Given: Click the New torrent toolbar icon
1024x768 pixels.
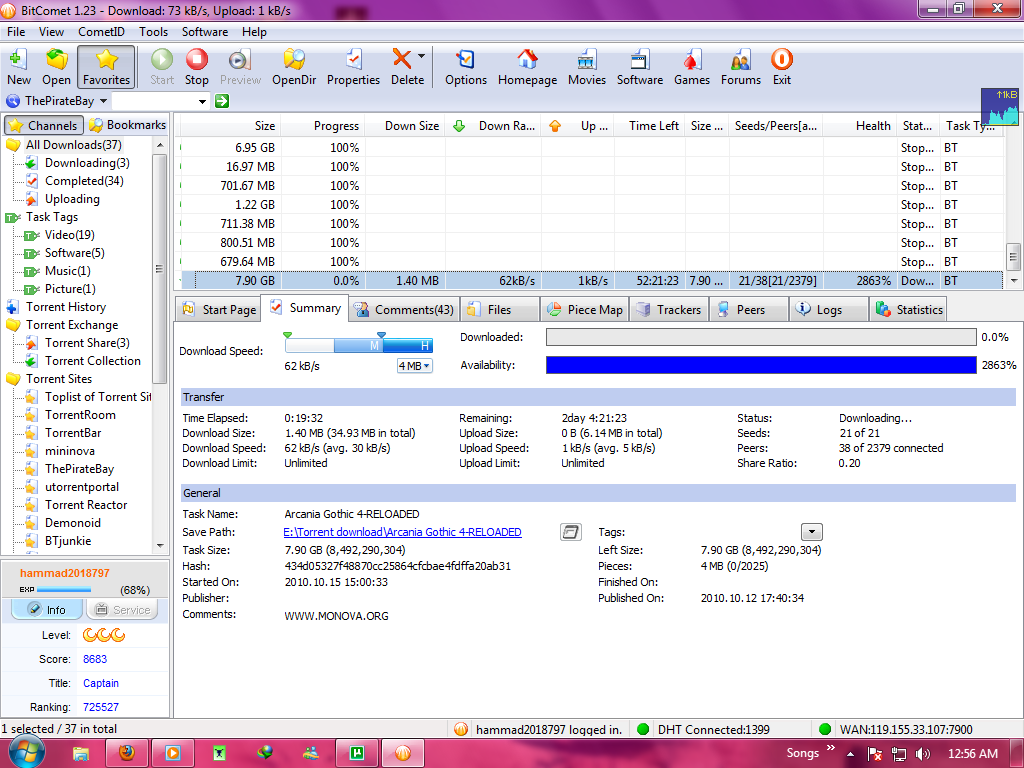Looking at the screenshot, I should point(19,67).
